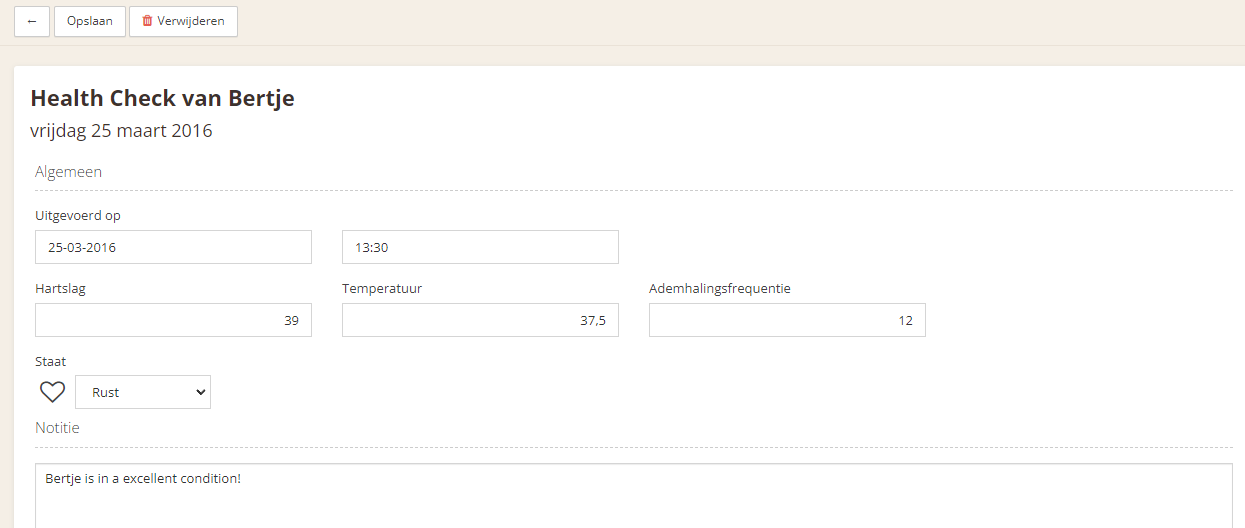Change the Ademhalingsfrequentie value 12

click(x=787, y=320)
